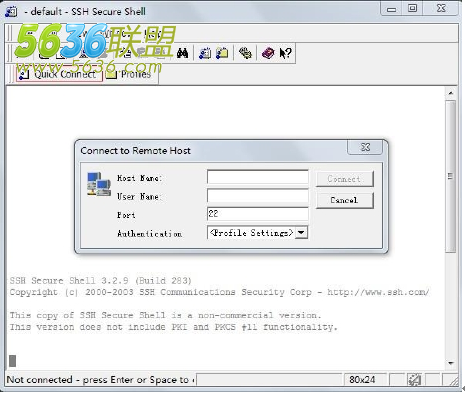Open the Profiles menu button
This screenshot has height=393, width=465.
[129, 74]
